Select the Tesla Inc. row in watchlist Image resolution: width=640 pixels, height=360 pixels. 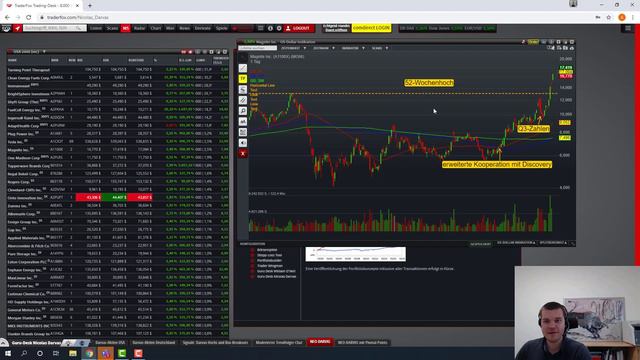click(x=118, y=142)
